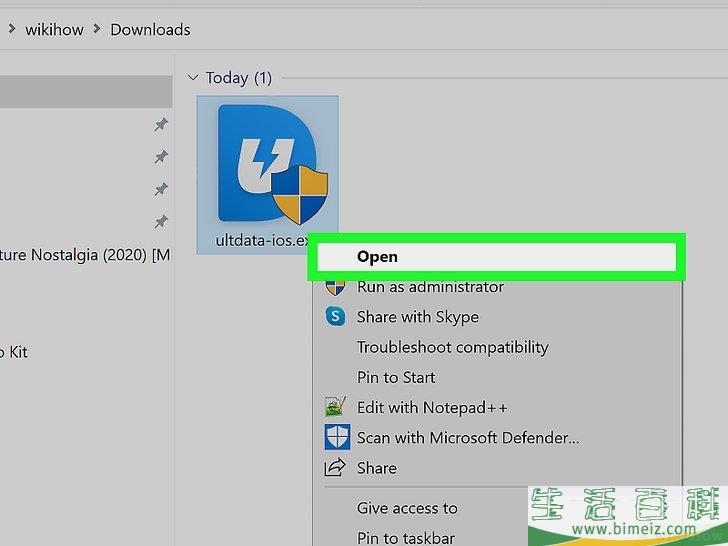Open the sidebar item ending in Kit
This screenshot has height=546, width=728.
pyautogui.click(x=14, y=352)
